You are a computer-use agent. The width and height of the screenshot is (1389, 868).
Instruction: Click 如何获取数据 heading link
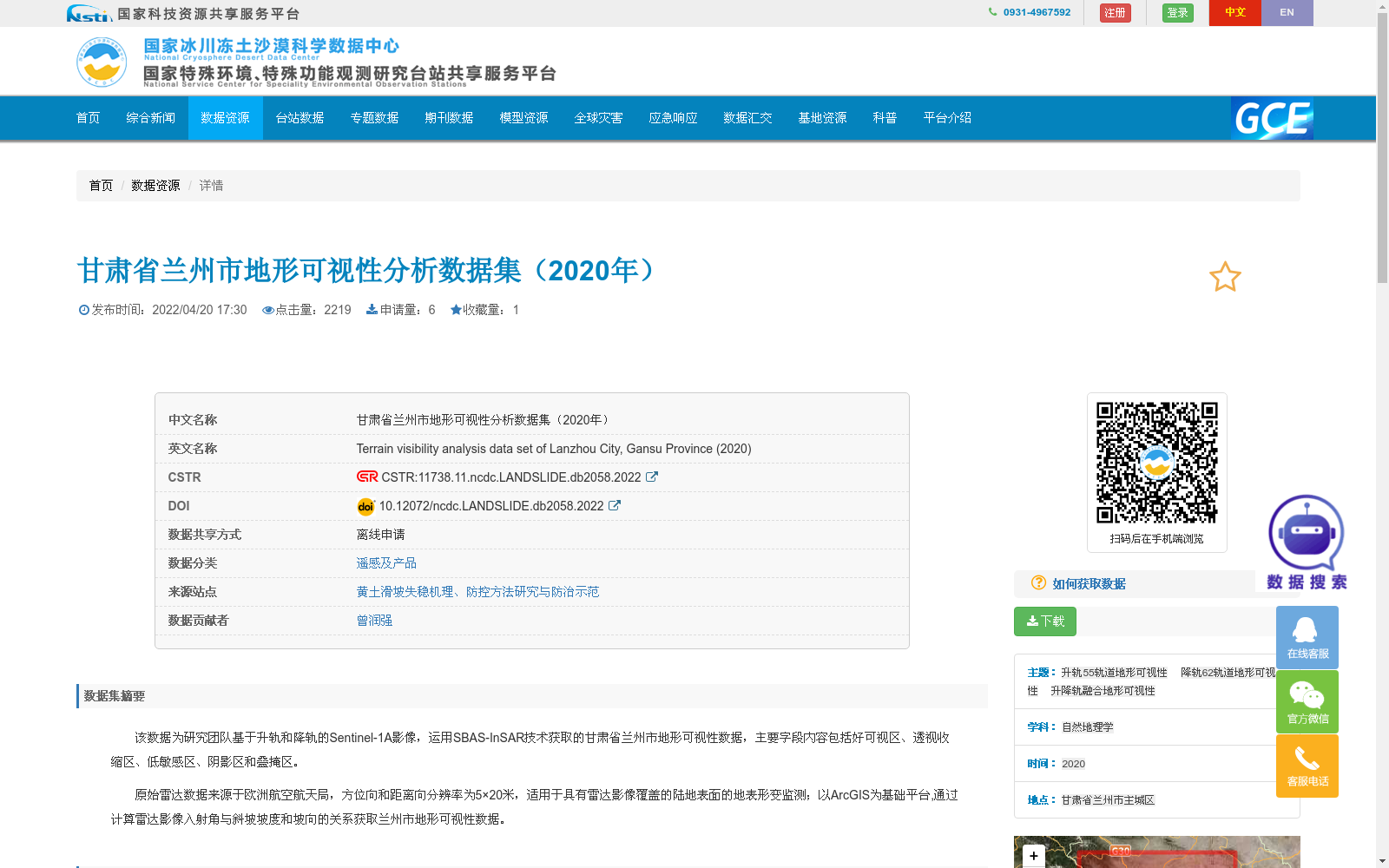[1089, 584]
